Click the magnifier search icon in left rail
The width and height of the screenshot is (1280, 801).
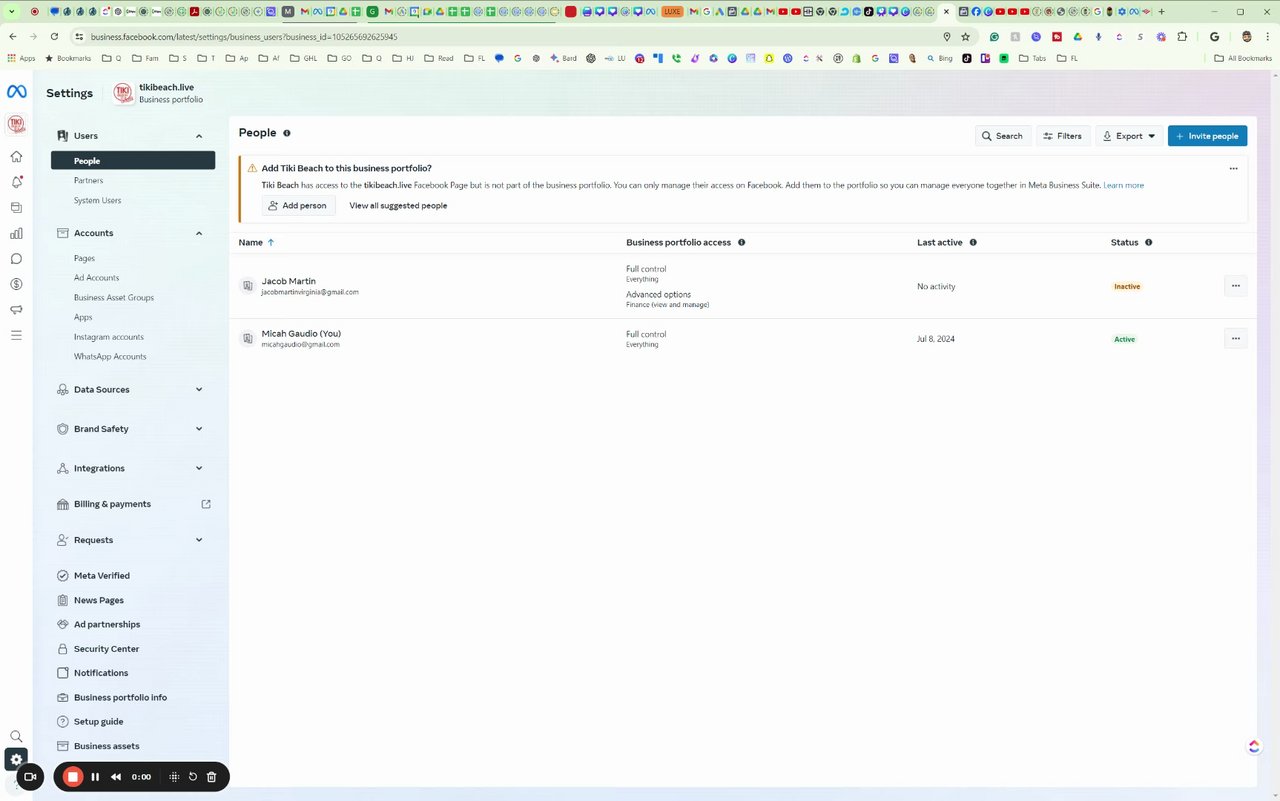coord(16,736)
